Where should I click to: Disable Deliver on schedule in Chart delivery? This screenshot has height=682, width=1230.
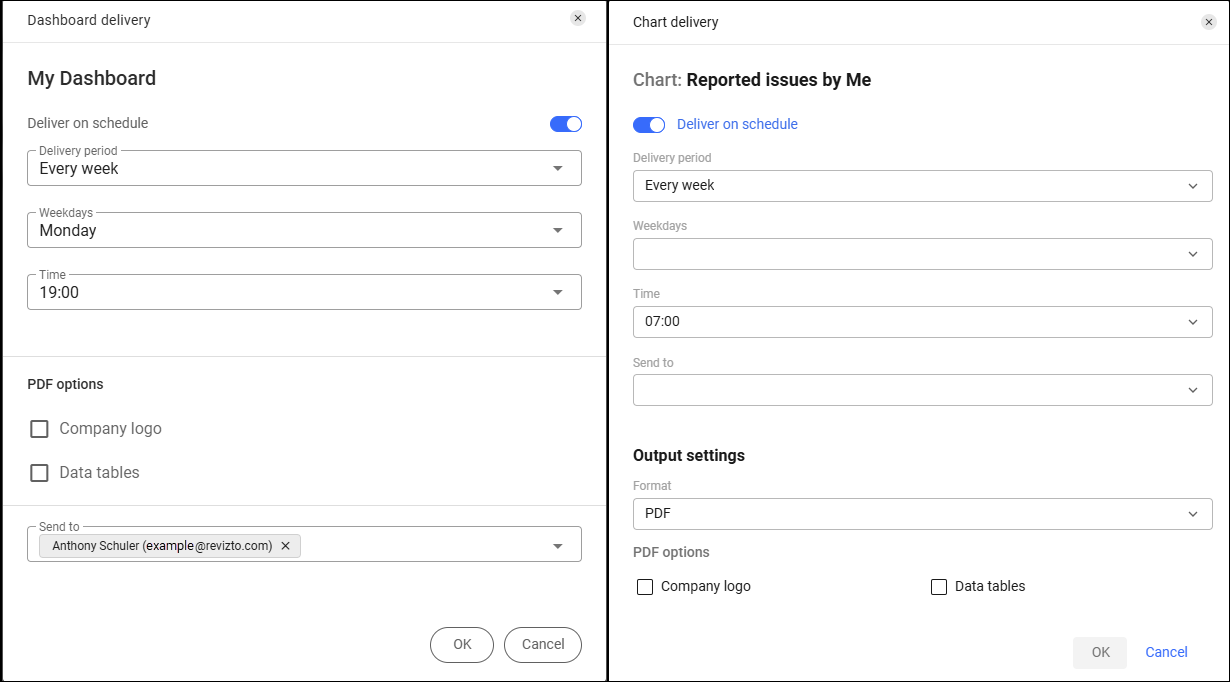coord(649,125)
